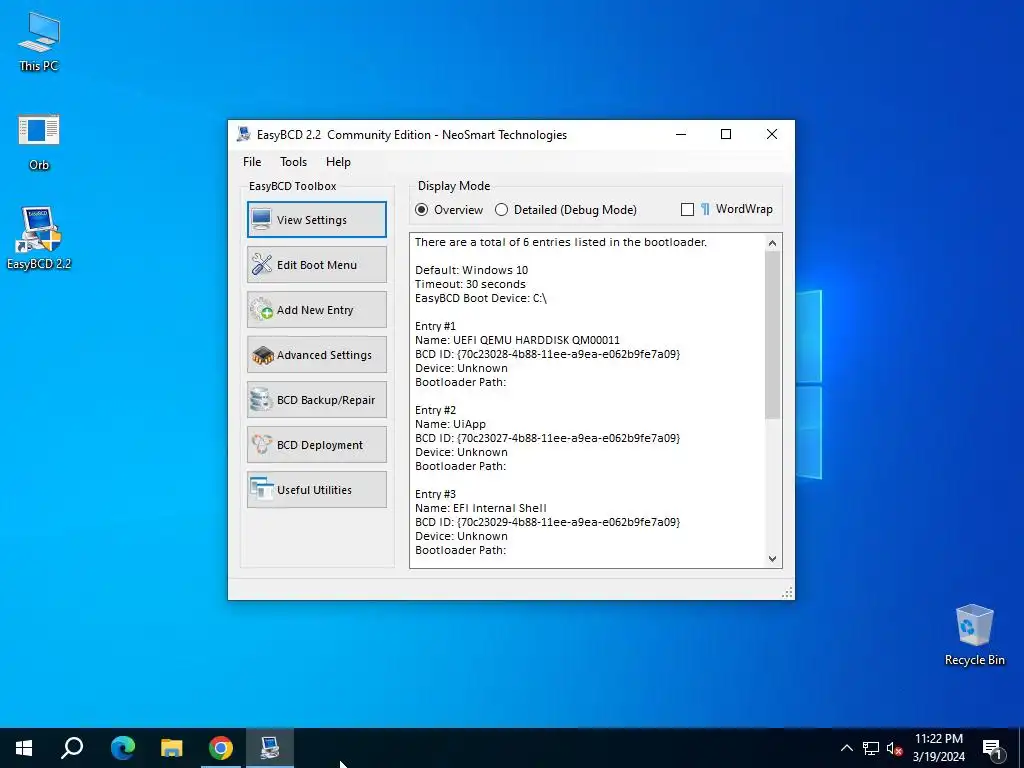1024x768 pixels.
Task: Click the window resize grip
Action: (788, 592)
